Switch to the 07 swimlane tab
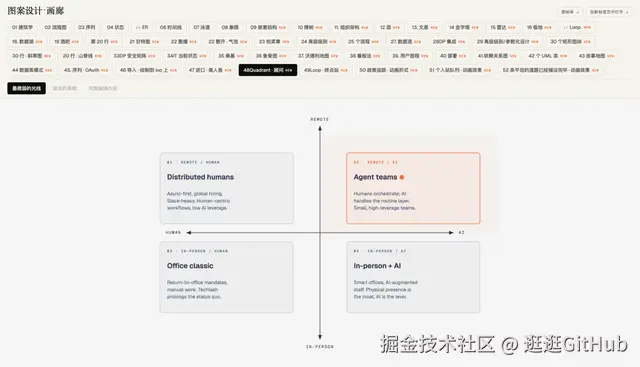The image size is (640, 367). tap(202, 27)
